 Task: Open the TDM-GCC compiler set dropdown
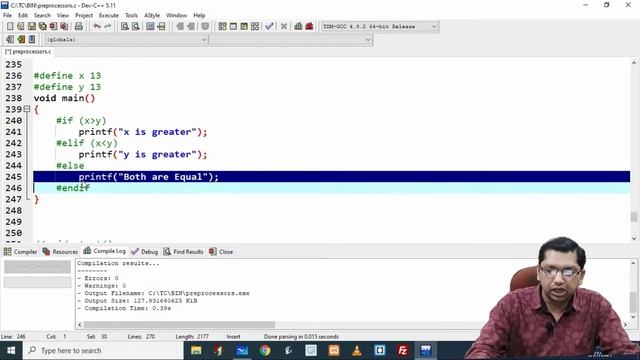380,27
